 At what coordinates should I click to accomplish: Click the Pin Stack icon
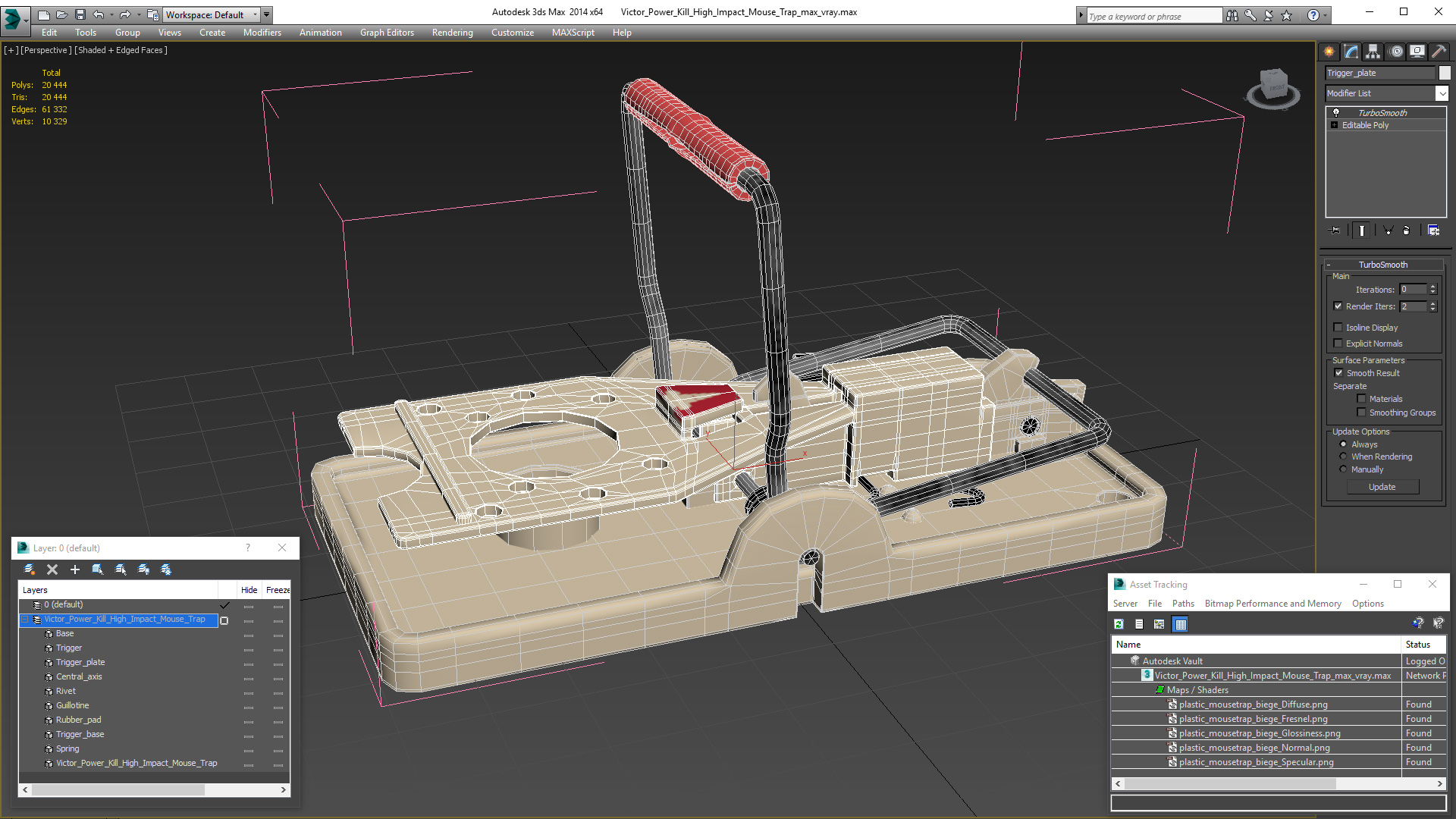(x=1336, y=231)
